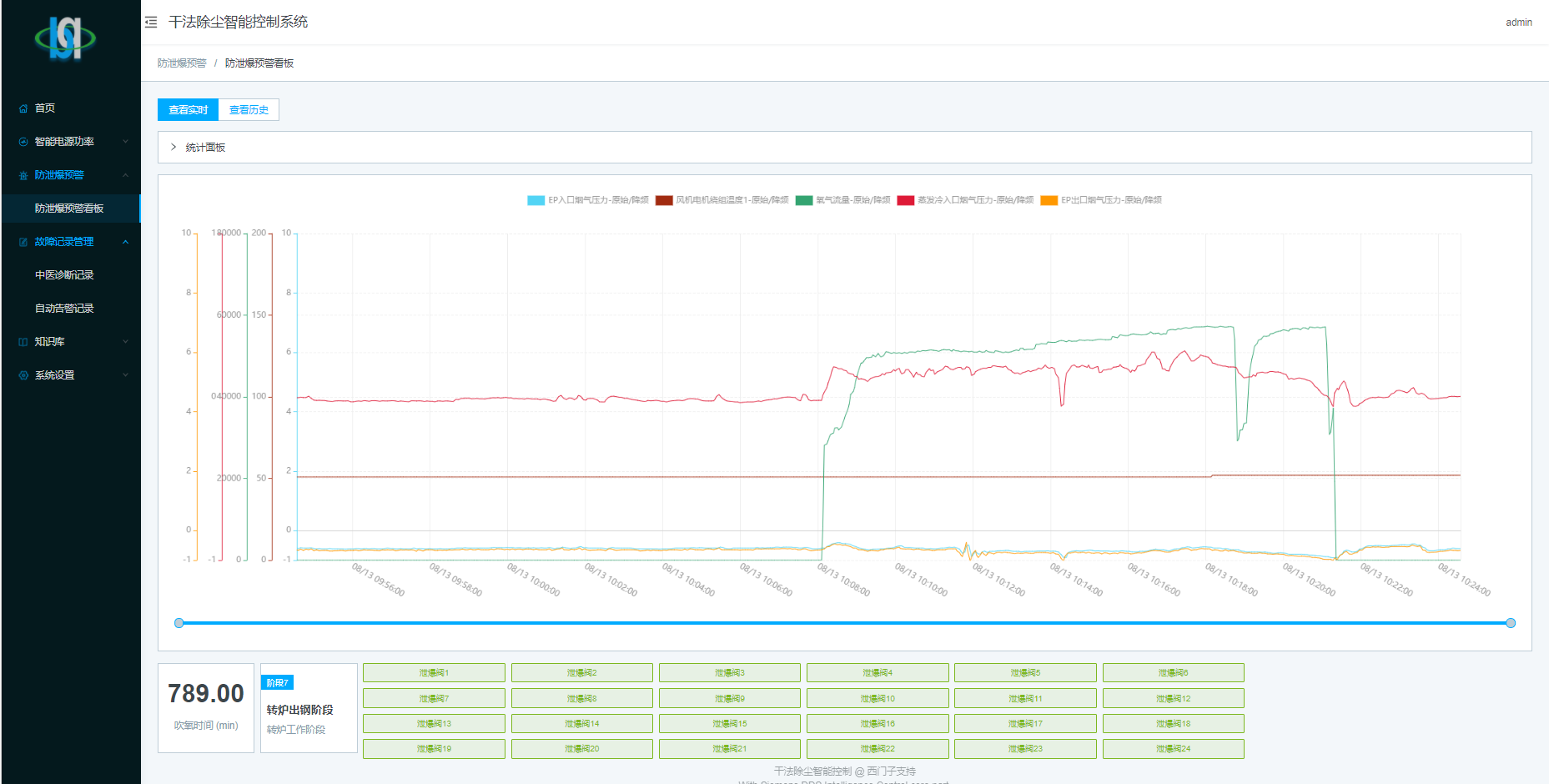Image resolution: width=1549 pixels, height=784 pixels.
Task: Click the home icon beside 首页
Action: pyautogui.click(x=23, y=108)
